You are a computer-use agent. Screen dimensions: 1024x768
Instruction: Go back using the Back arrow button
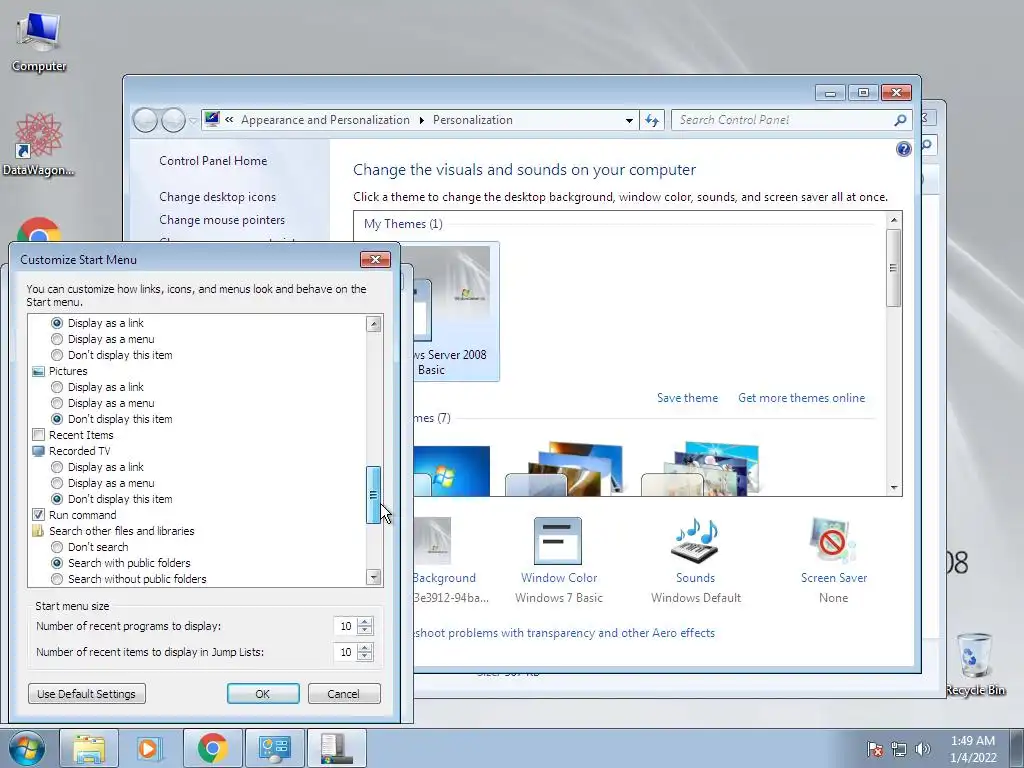146,120
